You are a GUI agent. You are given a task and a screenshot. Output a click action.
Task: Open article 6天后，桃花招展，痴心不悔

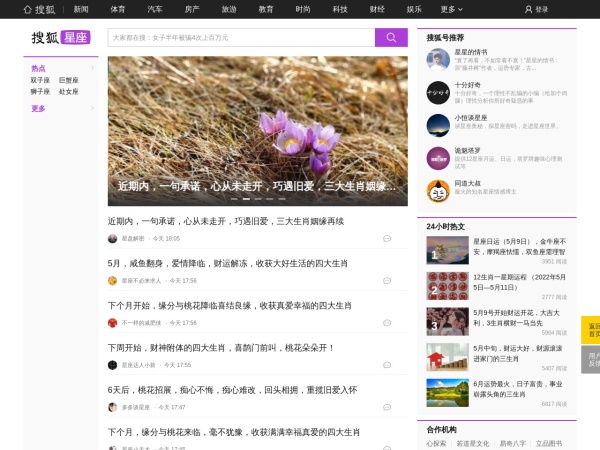[232, 390]
